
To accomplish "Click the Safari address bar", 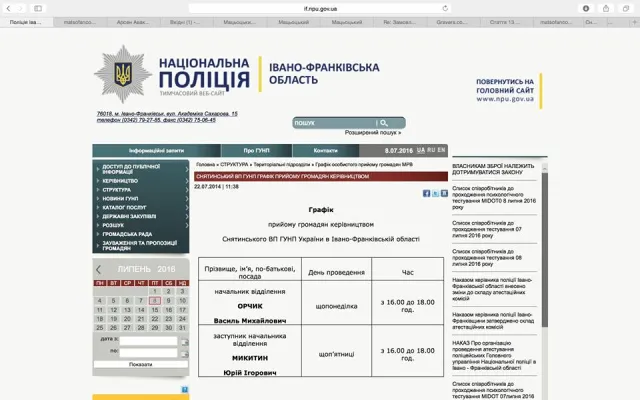I will tap(320, 8).
